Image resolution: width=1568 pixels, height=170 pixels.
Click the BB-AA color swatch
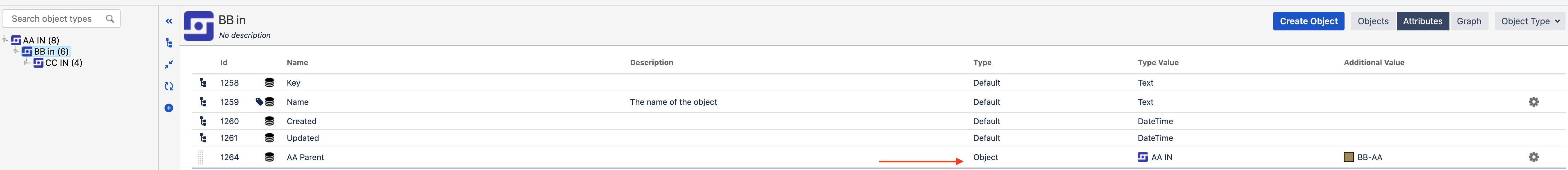click(1348, 157)
